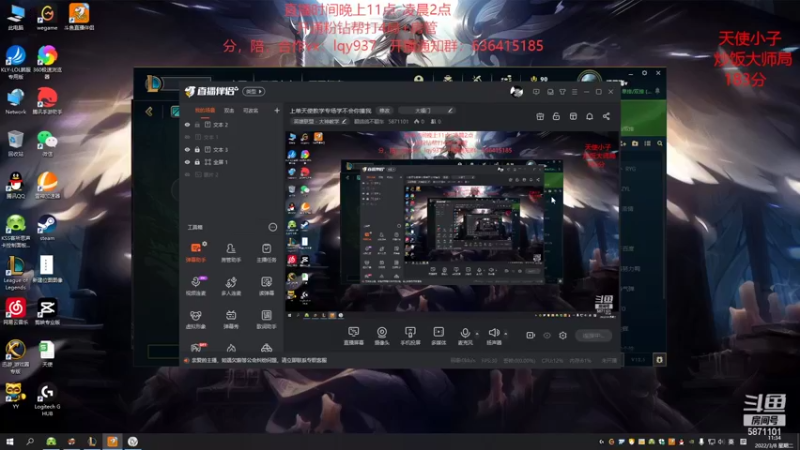
Task: Click the share icon above preview
Action: coord(606,116)
